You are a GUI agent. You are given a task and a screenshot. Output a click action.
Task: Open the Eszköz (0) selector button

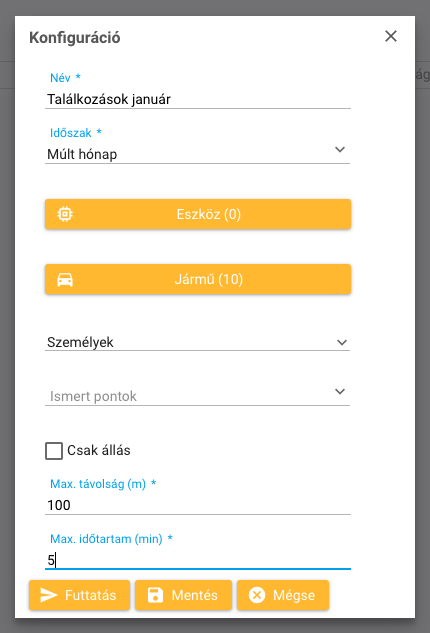coord(198,214)
